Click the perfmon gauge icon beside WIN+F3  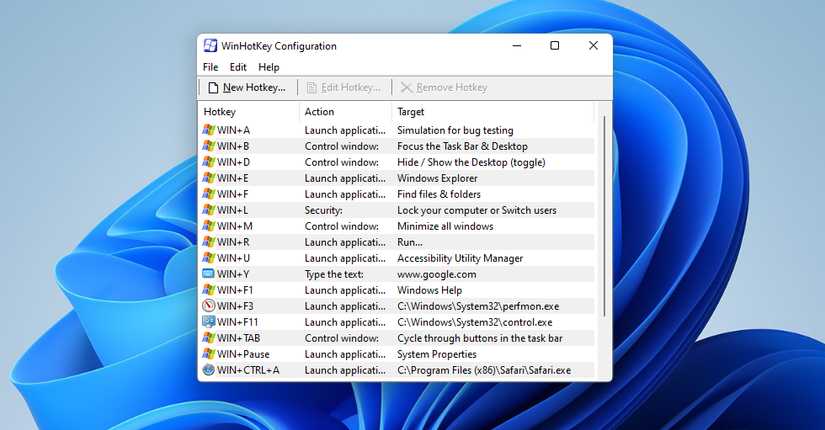tap(208, 306)
